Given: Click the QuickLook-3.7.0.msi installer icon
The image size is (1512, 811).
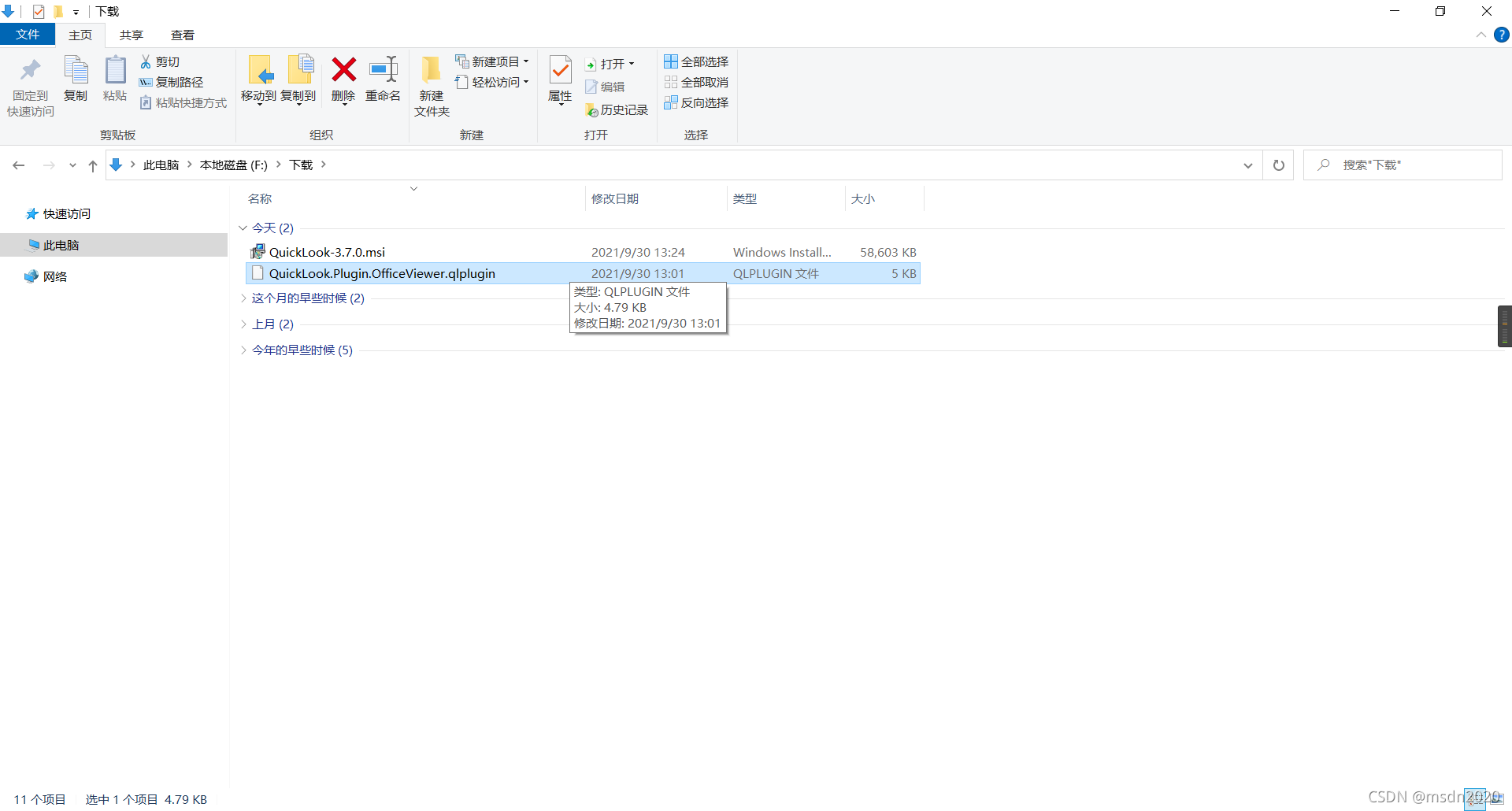Looking at the screenshot, I should click(x=258, y=252).
